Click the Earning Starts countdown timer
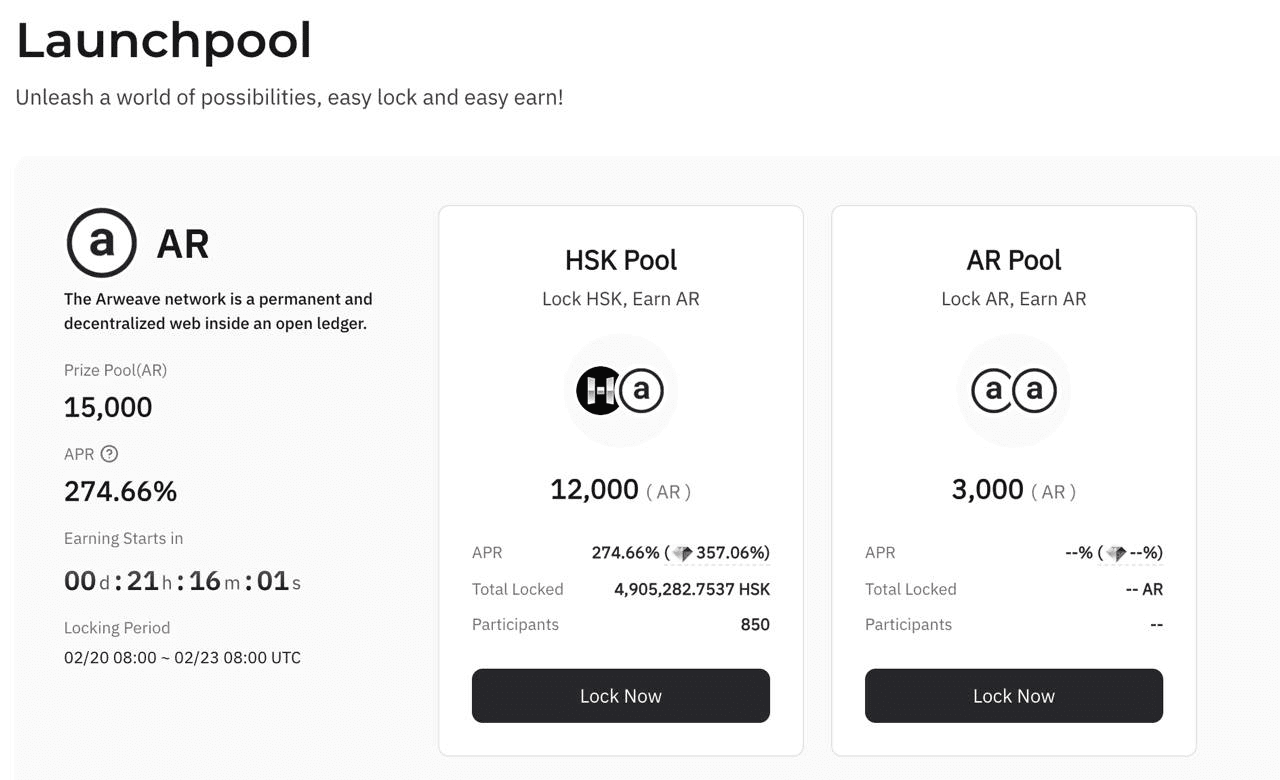This screenshot has width=1280, height=780. [x=182, y=580]
